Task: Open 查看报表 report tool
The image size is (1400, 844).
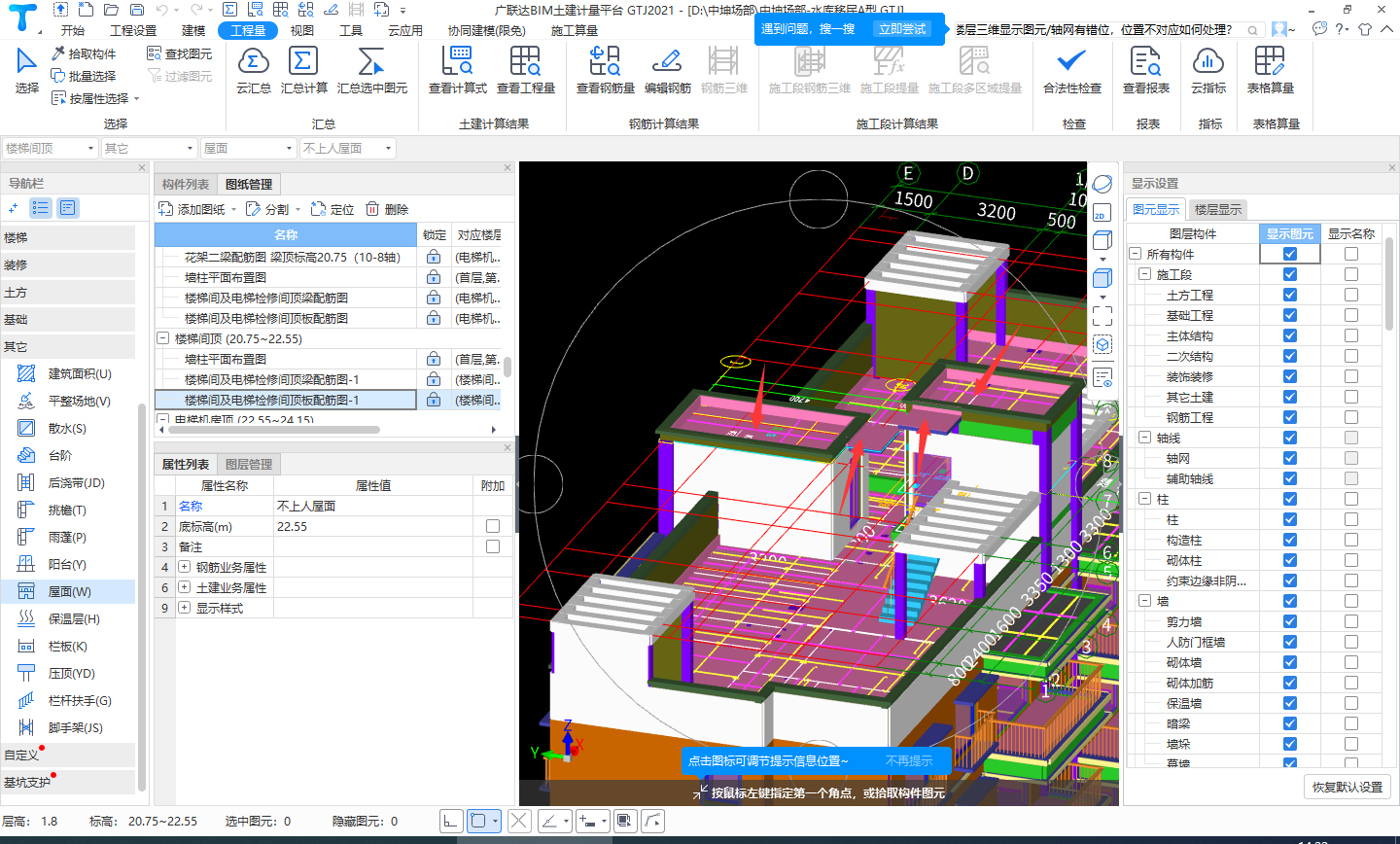Action: [1145, 70]
